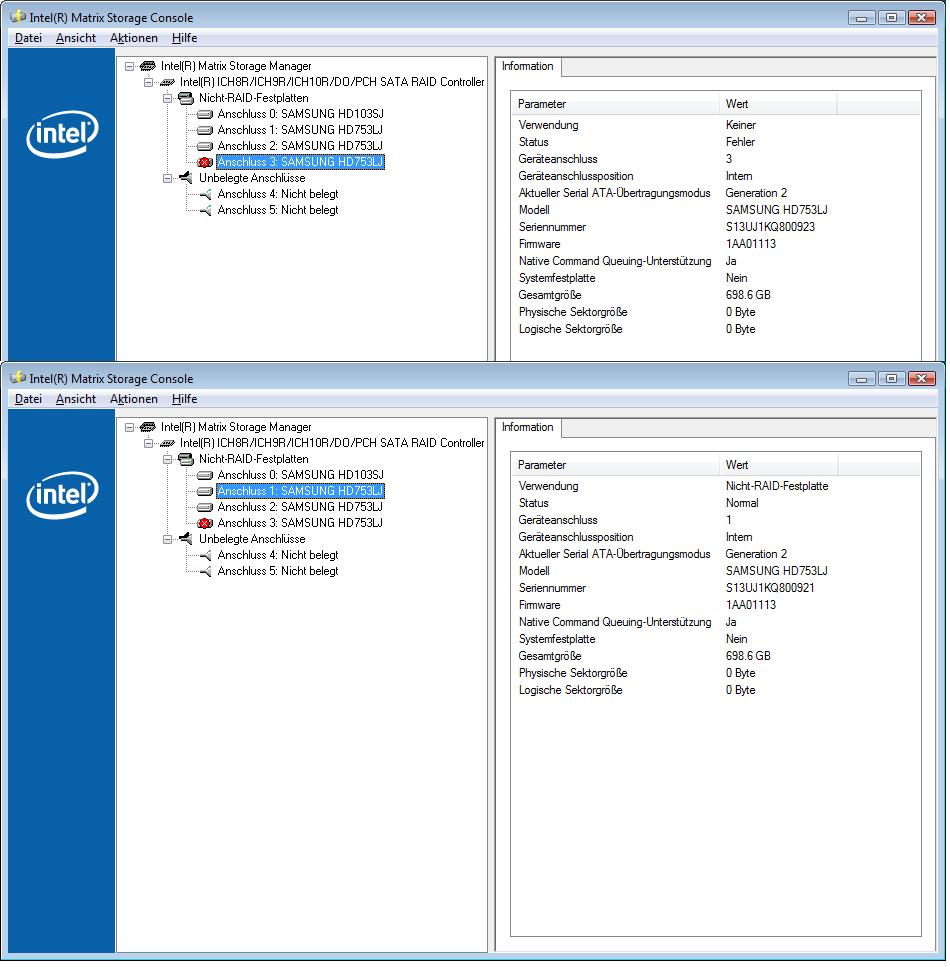950x967 pixels.
Task: Click red error icon of Anschluss 3, bottom window
Action: click(205, 523)
